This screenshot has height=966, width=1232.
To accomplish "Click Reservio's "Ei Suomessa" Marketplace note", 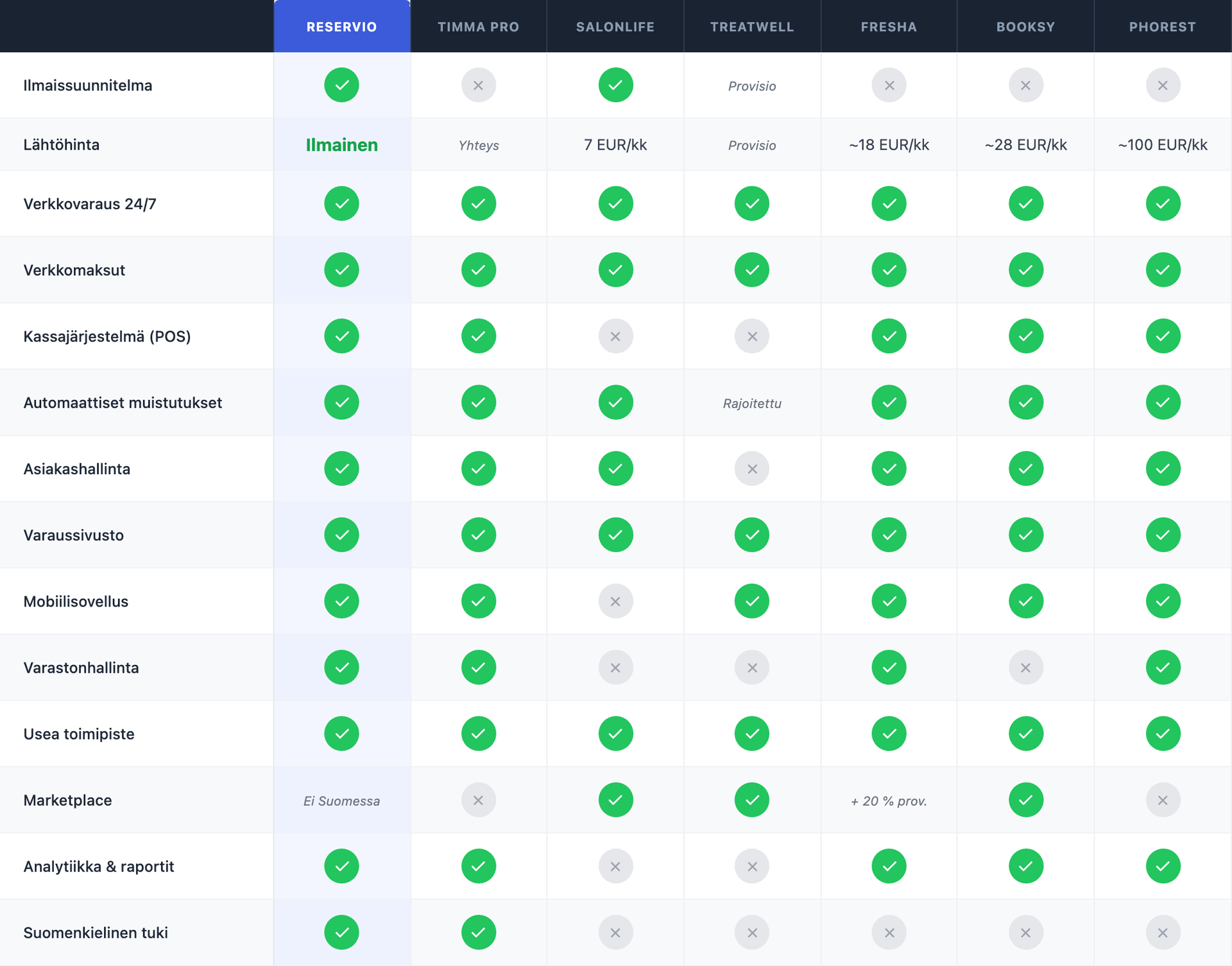I will click(342, 801).
